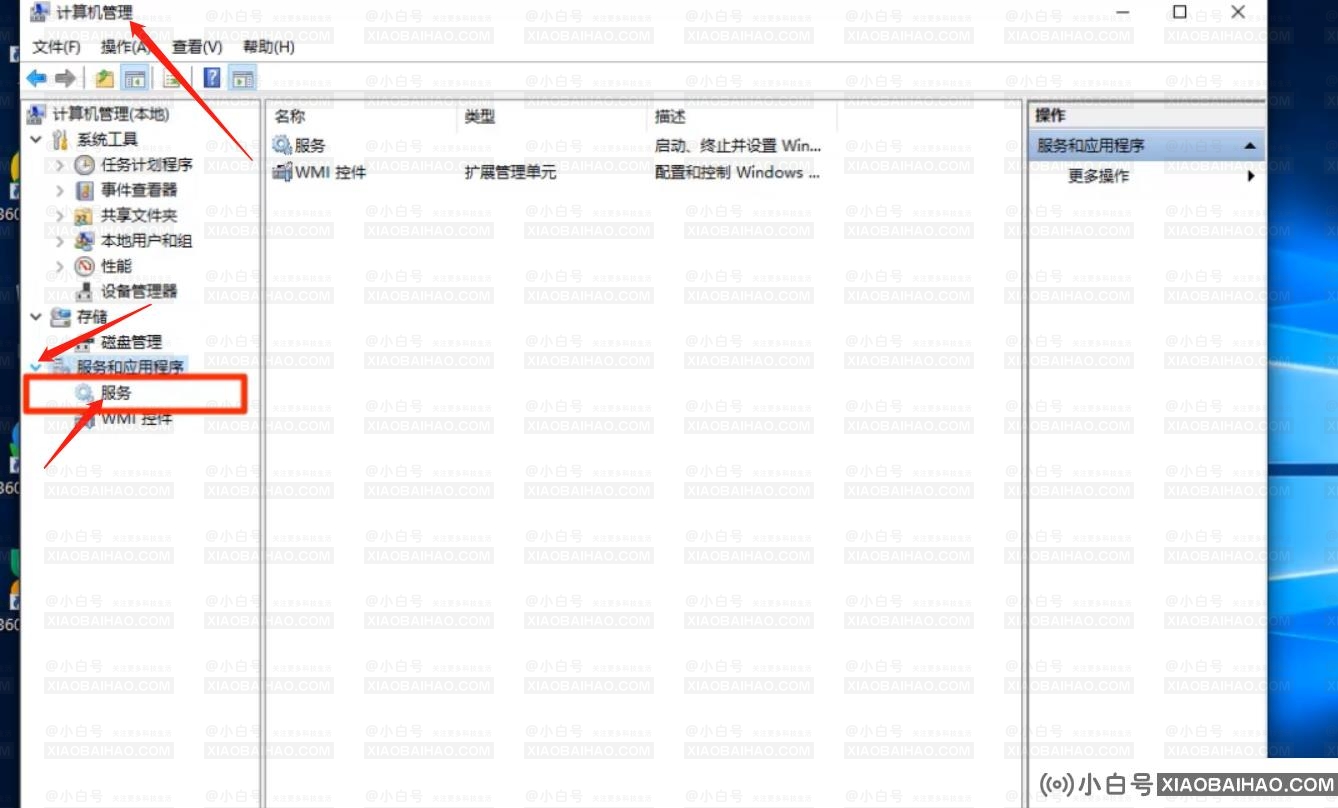Click the Up One Level folder icon
The height and width of the screenshot is (808, 1338).
click(x=104, y=78)
